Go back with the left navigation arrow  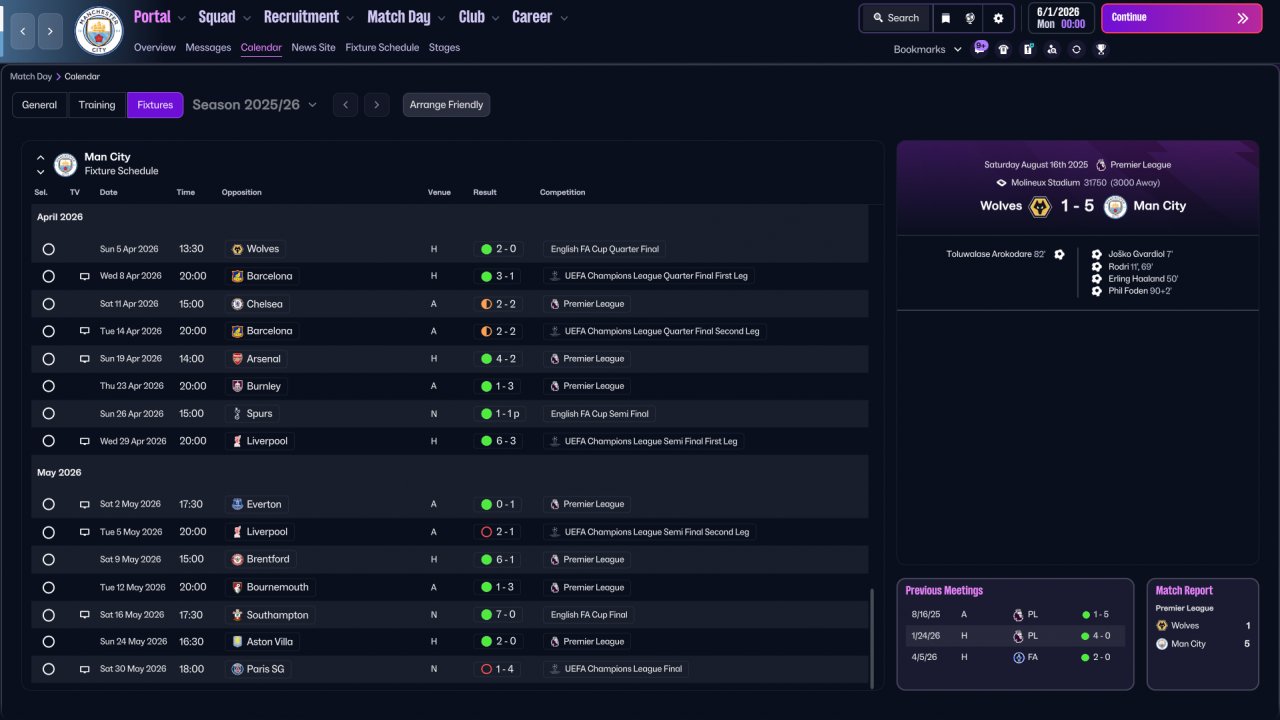(23, 32)
